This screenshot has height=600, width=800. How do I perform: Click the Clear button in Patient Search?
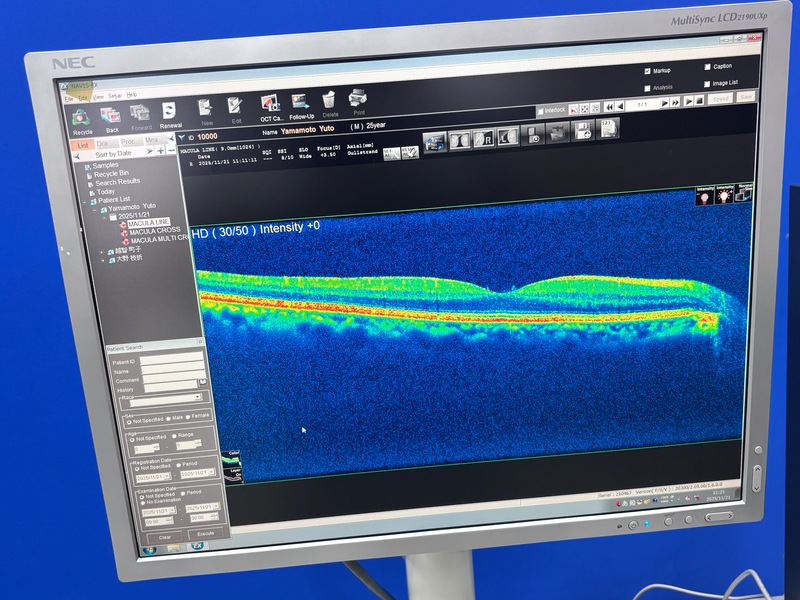(x=165, y=537)
